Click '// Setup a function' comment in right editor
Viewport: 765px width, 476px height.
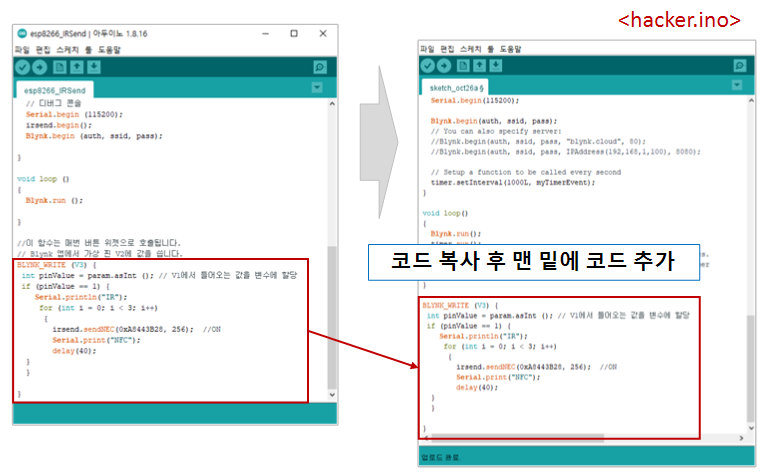point(526,172)
